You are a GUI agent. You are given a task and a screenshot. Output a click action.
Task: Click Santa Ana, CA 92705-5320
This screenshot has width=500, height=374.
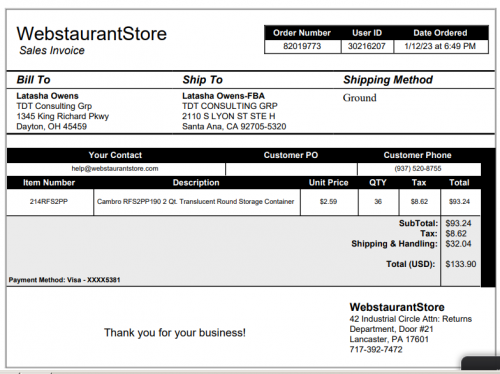pos(234,127)
